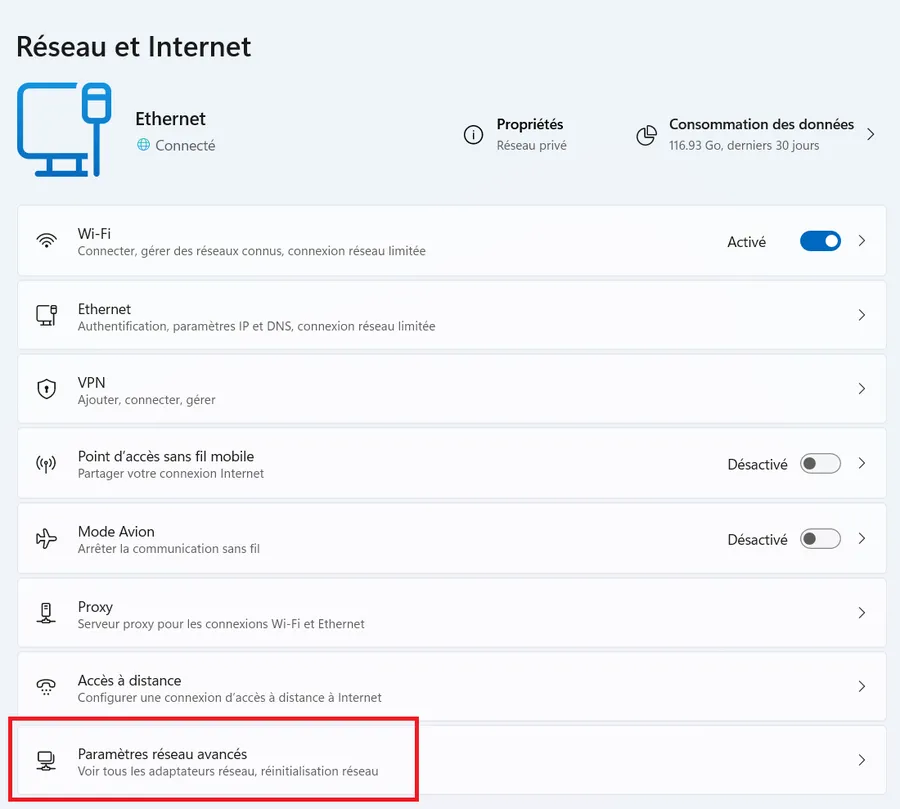Expand the Wi-Fi row chevron
900x809 pixels.
click(x=862, y=241)
